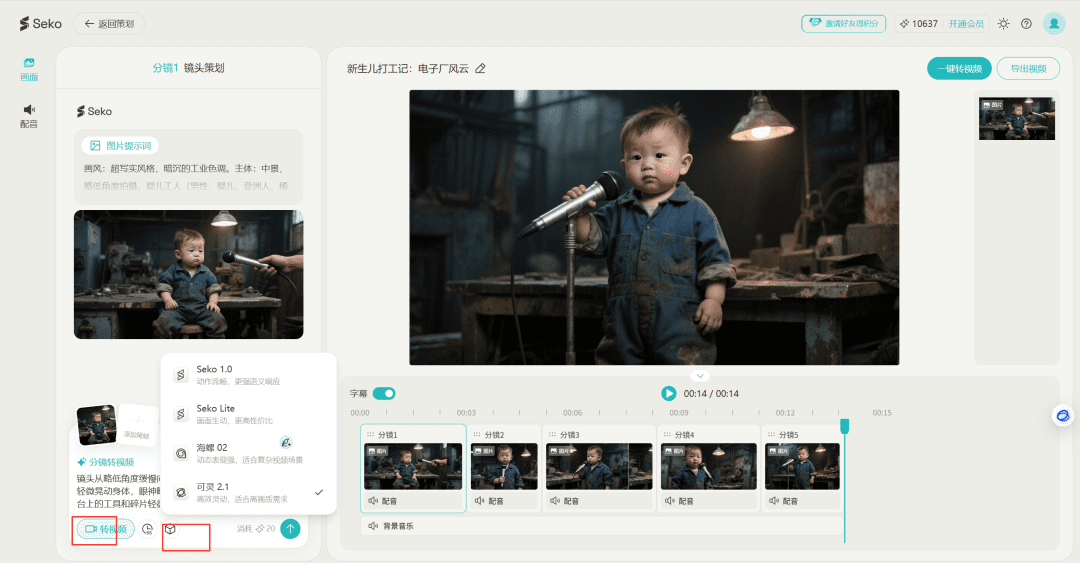Click the 分镜转视频 sparkle heading
This screenshot has width=1080, height=563.
105,462
